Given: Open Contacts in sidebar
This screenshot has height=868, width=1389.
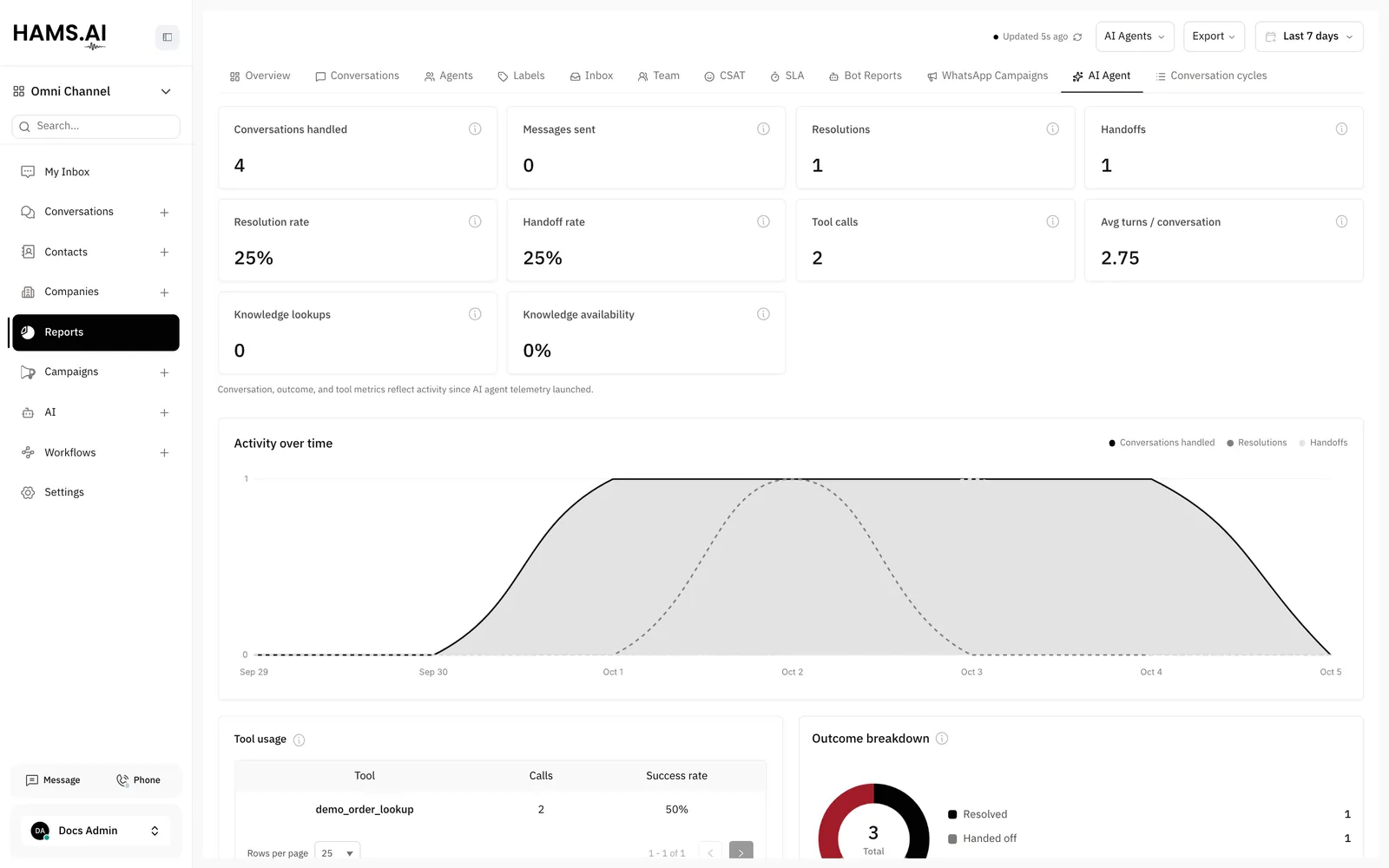Looking at the screenshot, I should tap(66, 253).
